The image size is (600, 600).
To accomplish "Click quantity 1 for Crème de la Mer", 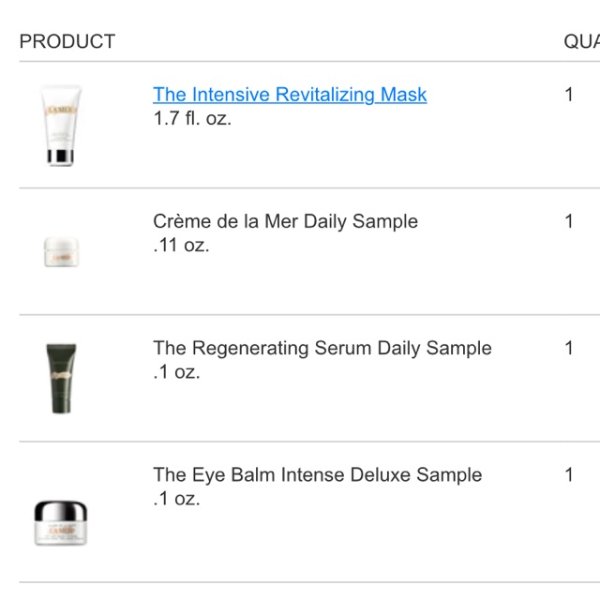I will (x=569, y=221).
